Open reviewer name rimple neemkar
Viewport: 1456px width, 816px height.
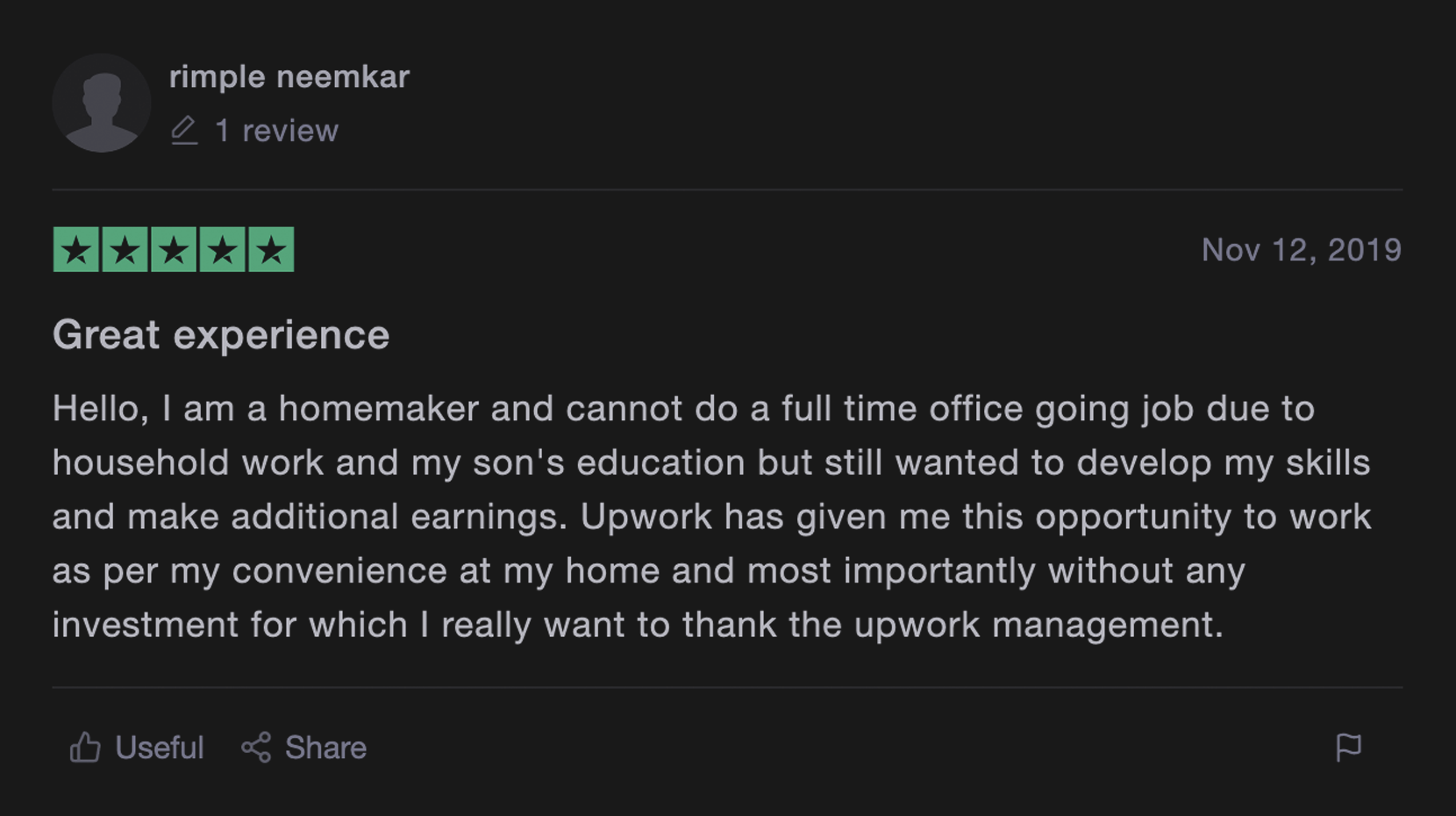(x=289, y=77)
